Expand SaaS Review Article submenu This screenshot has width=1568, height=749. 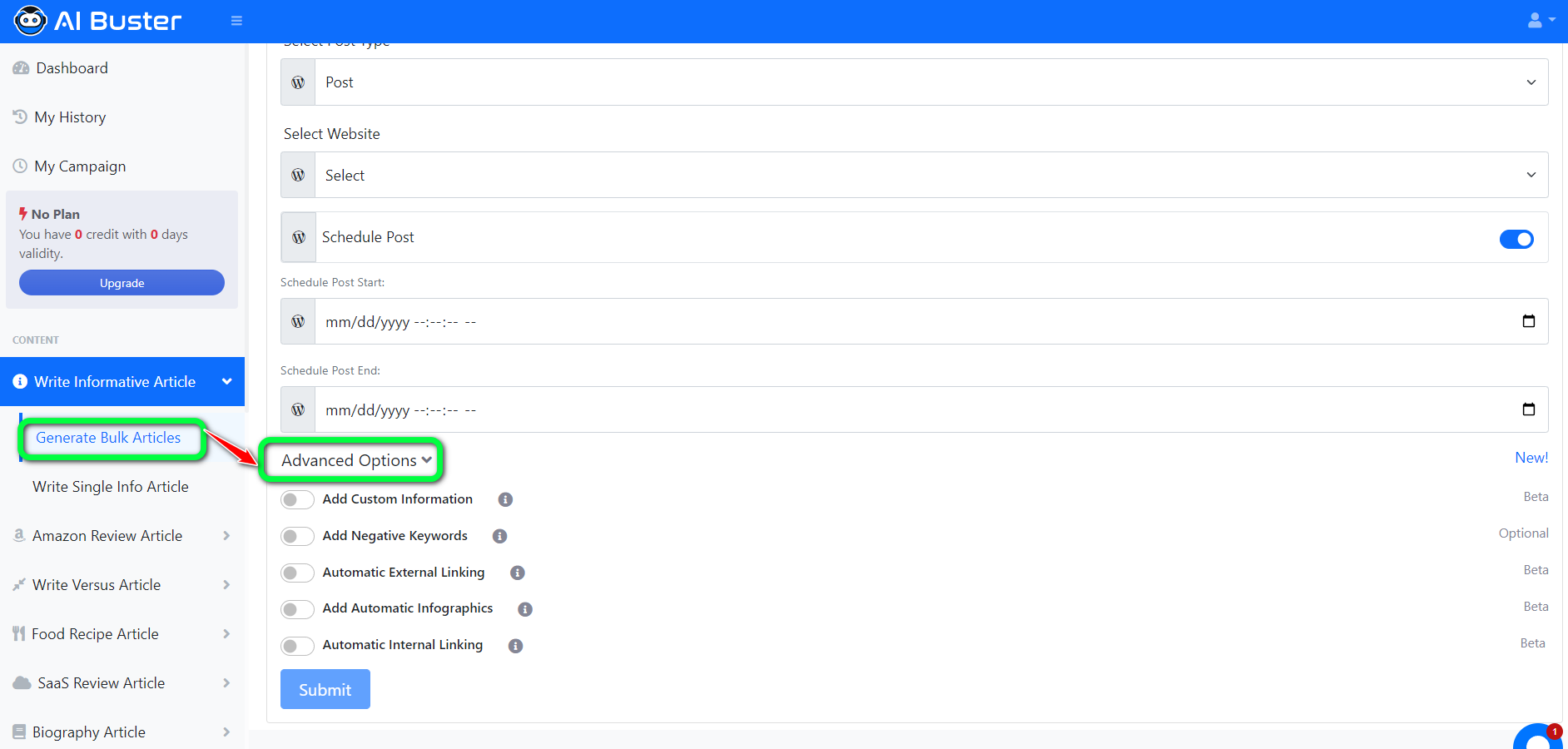pos(226,682)
